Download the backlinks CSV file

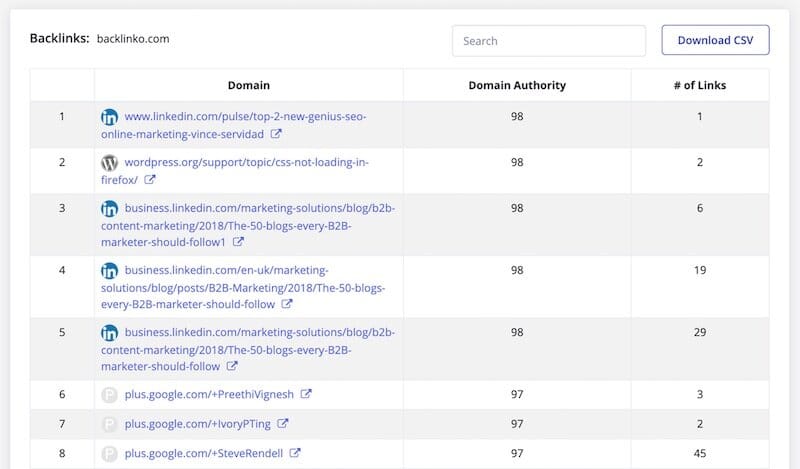tap(715, 40)
